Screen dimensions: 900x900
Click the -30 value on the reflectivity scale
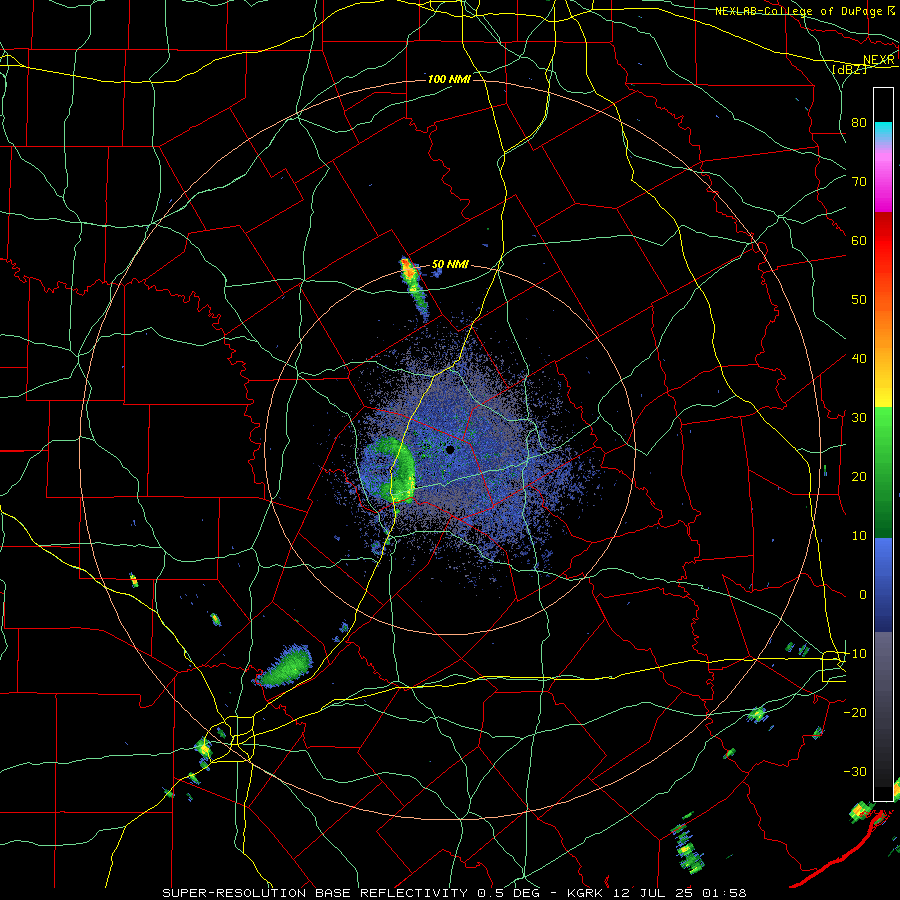[x=855, y=771]
